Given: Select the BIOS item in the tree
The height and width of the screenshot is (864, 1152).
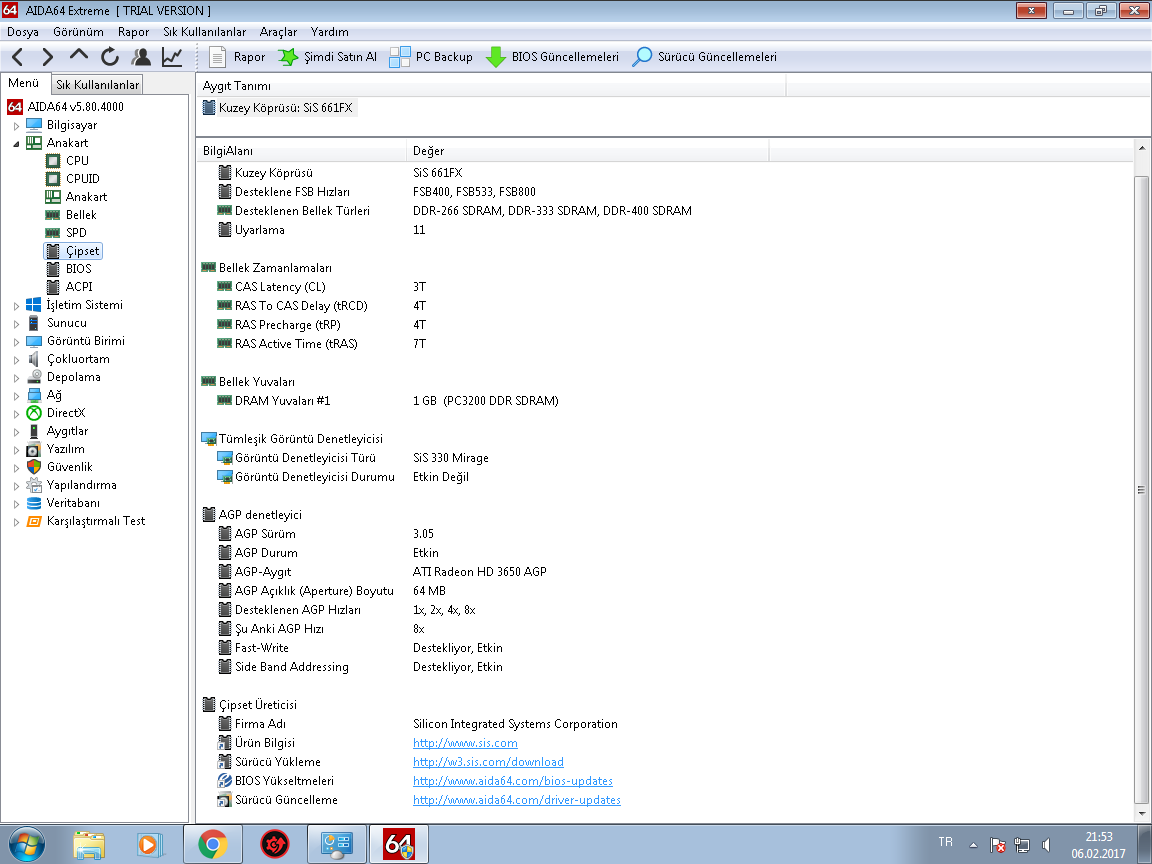Looking at the screenshot, I should (x=78, y=269).
